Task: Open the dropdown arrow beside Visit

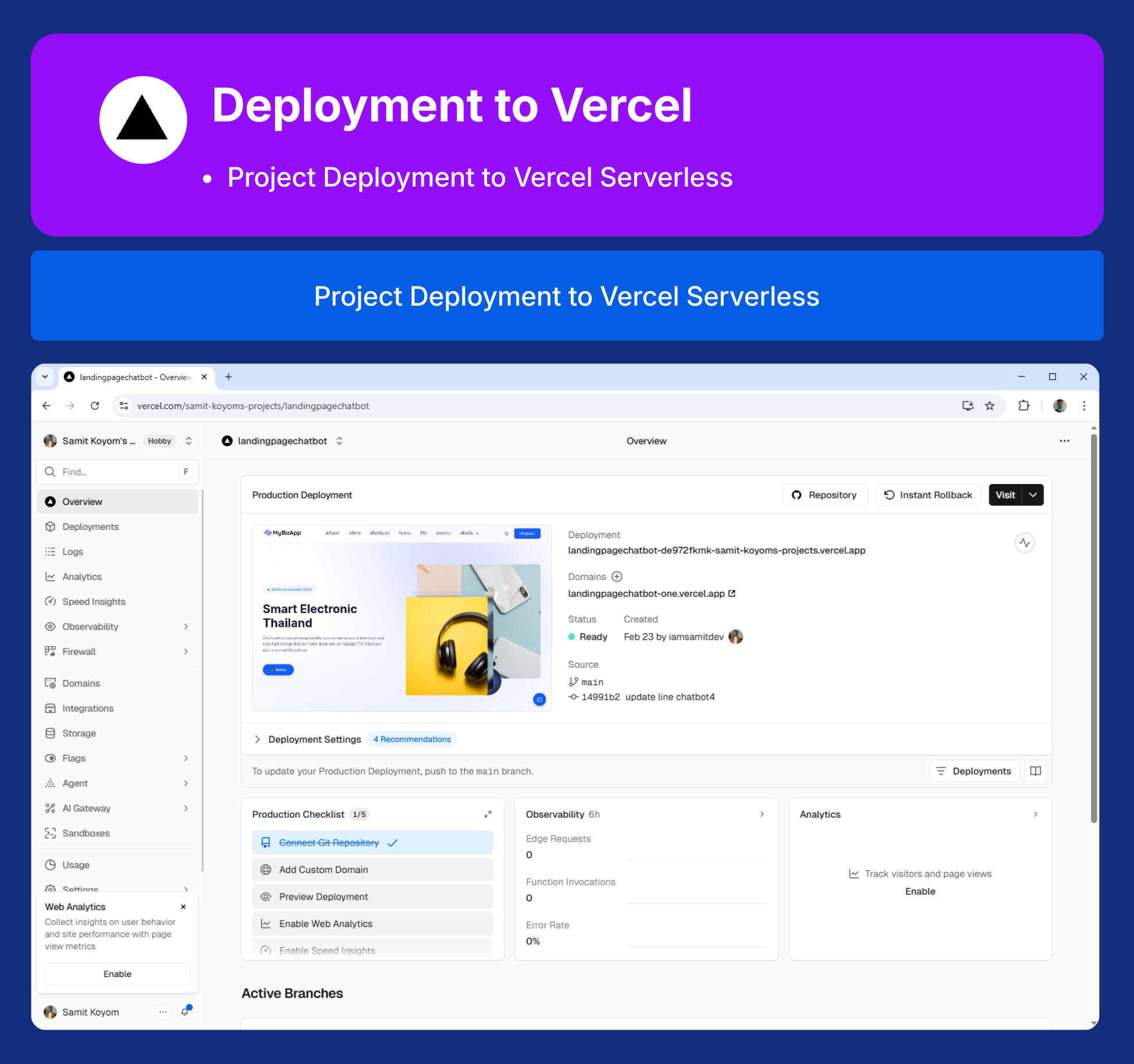Action: (1033, 495)
